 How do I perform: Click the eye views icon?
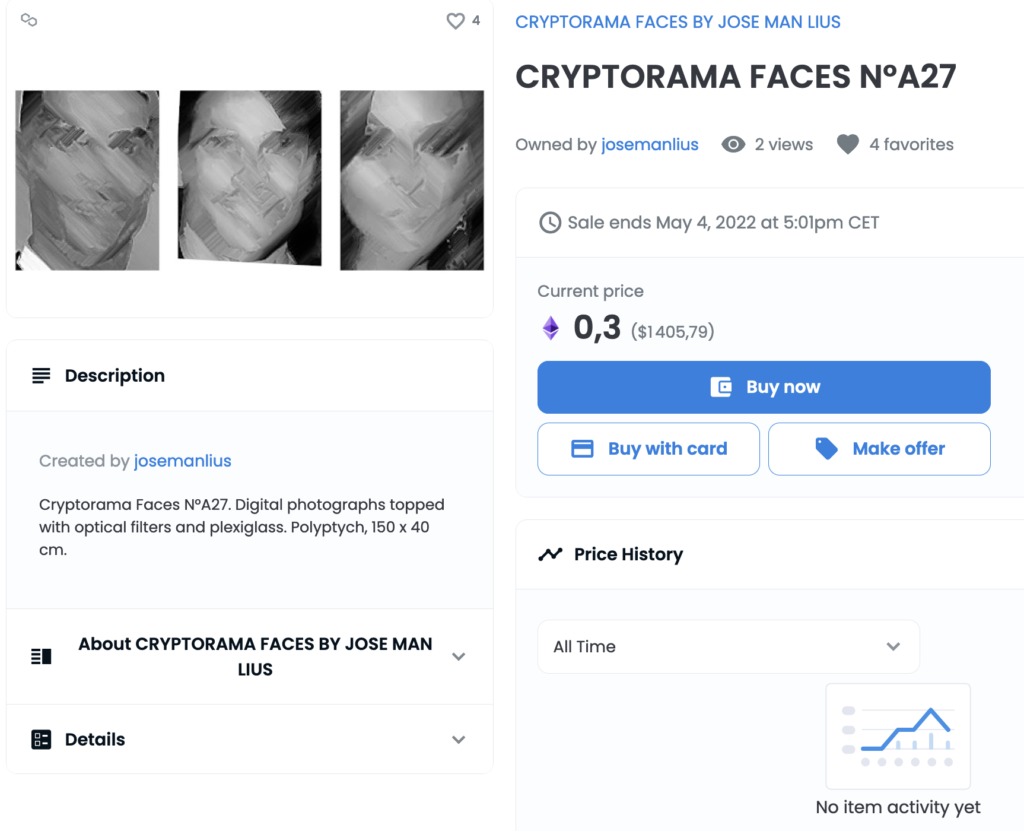[733, 144]
